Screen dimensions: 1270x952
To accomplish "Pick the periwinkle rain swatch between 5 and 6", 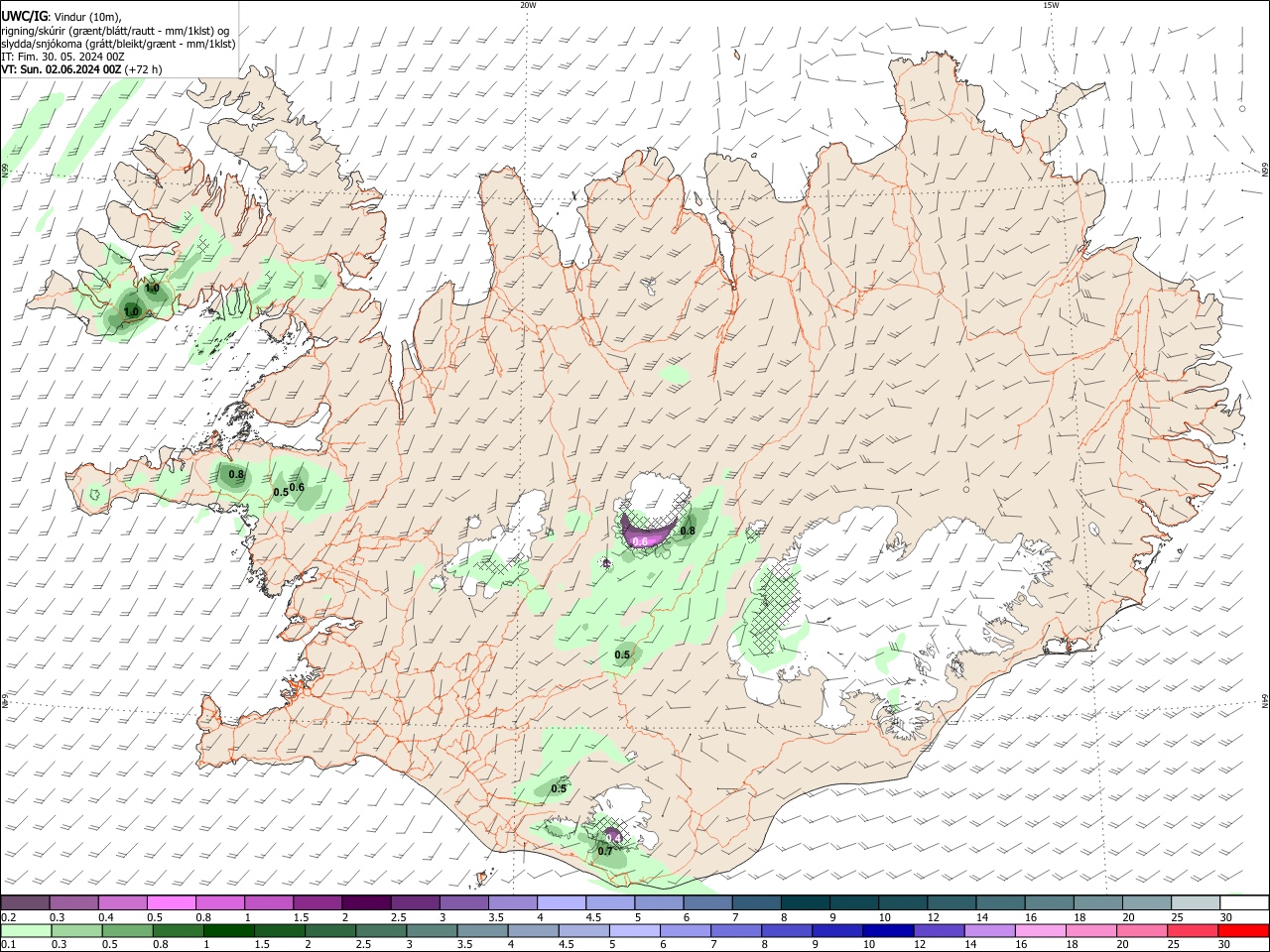I will click(x=635, y=930).
